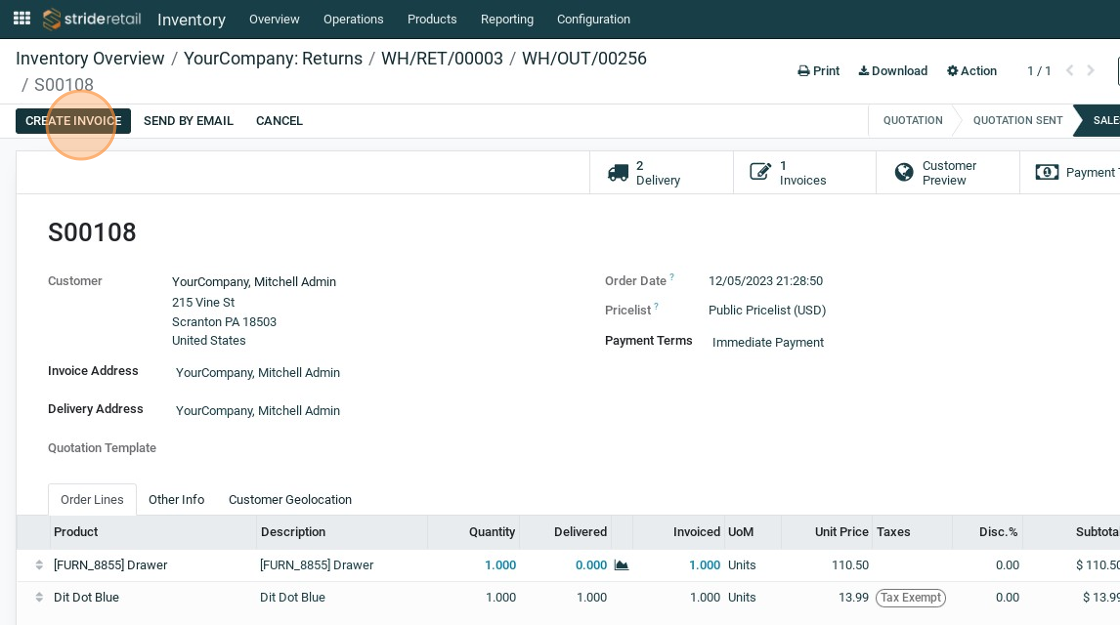Click the Payment money icon
Screen dimensions: 1120x625
tap(1046, 173)
